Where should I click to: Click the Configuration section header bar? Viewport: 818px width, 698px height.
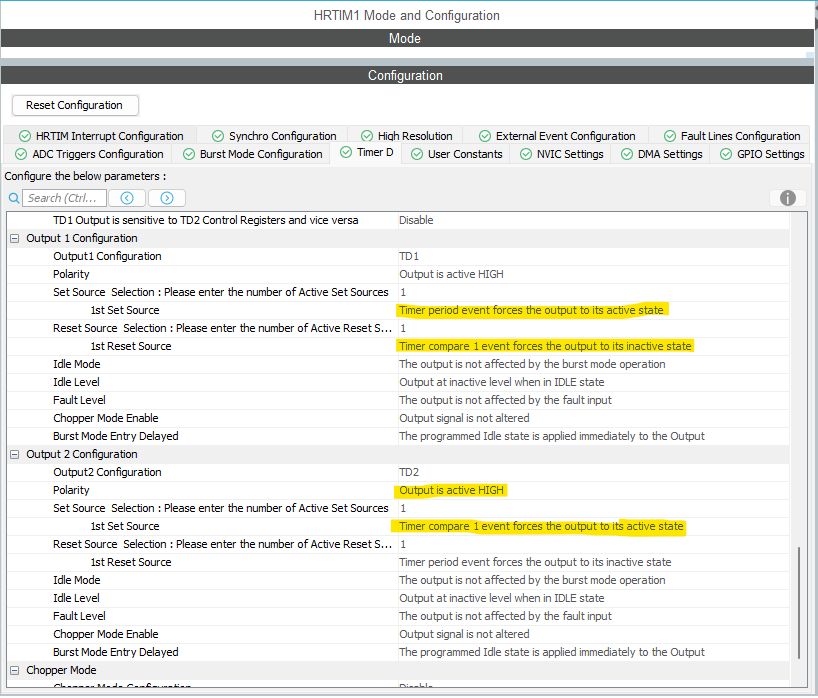click(407, 75)
